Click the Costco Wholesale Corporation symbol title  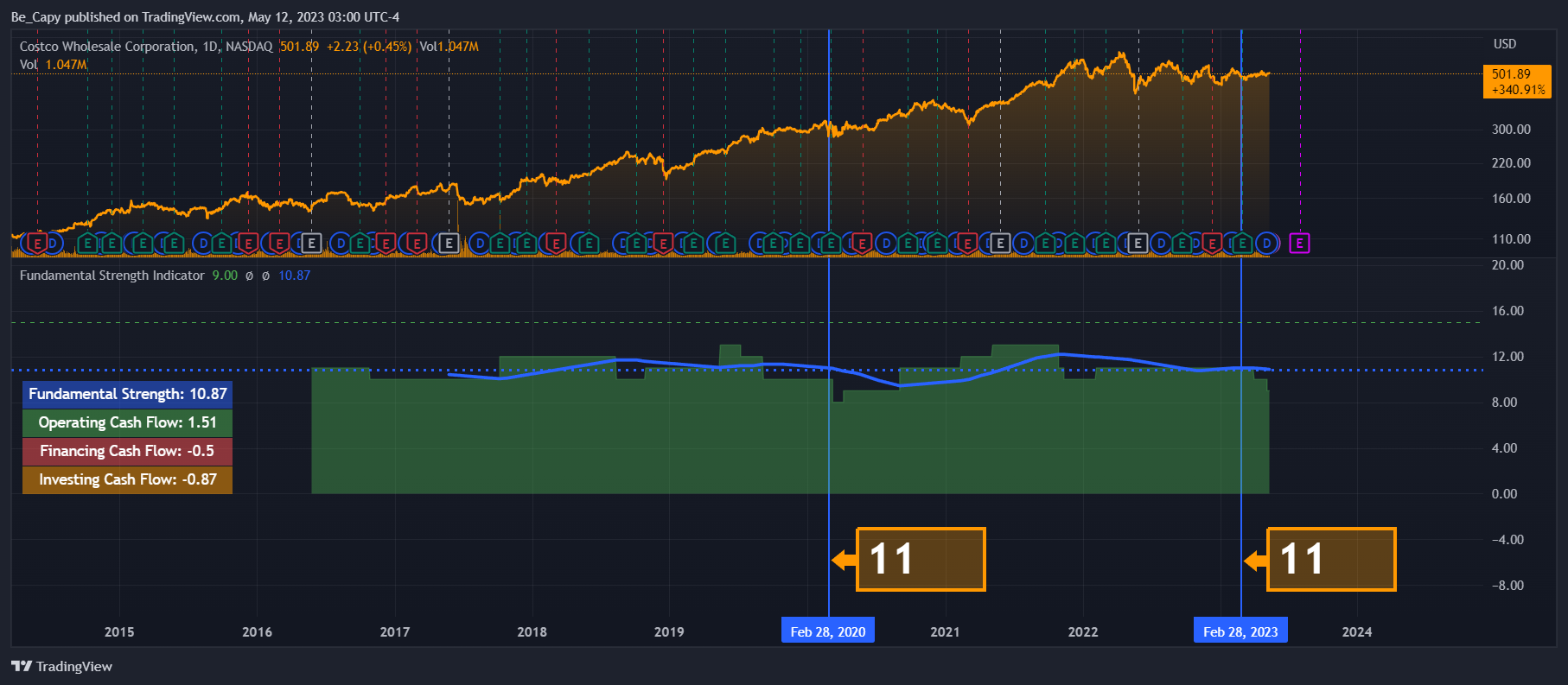coord(107,47)
